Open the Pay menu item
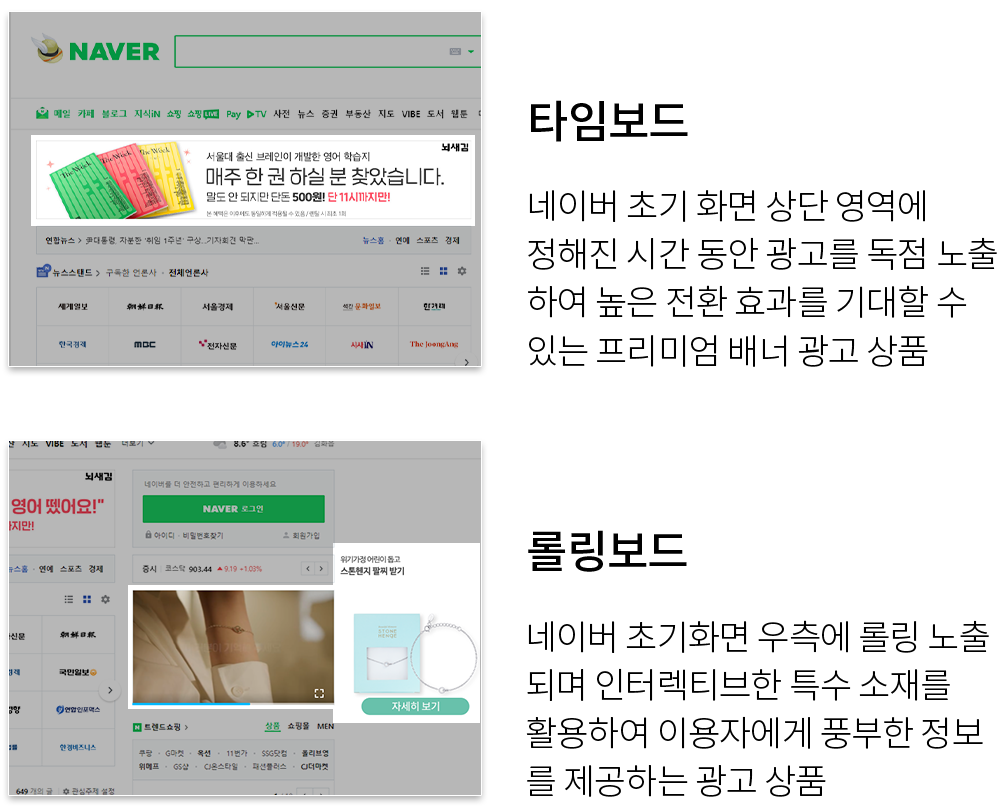This screenshot has height=809, width=1000. tap(233, 114)
